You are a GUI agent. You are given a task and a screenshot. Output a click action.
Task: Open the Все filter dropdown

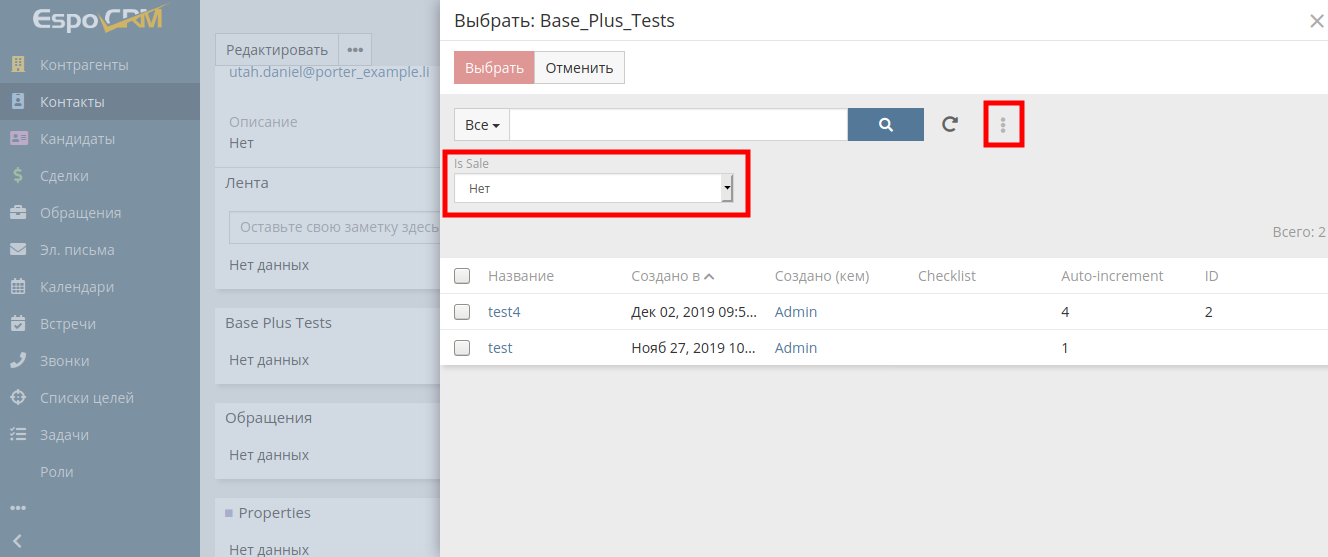(482, 125)
